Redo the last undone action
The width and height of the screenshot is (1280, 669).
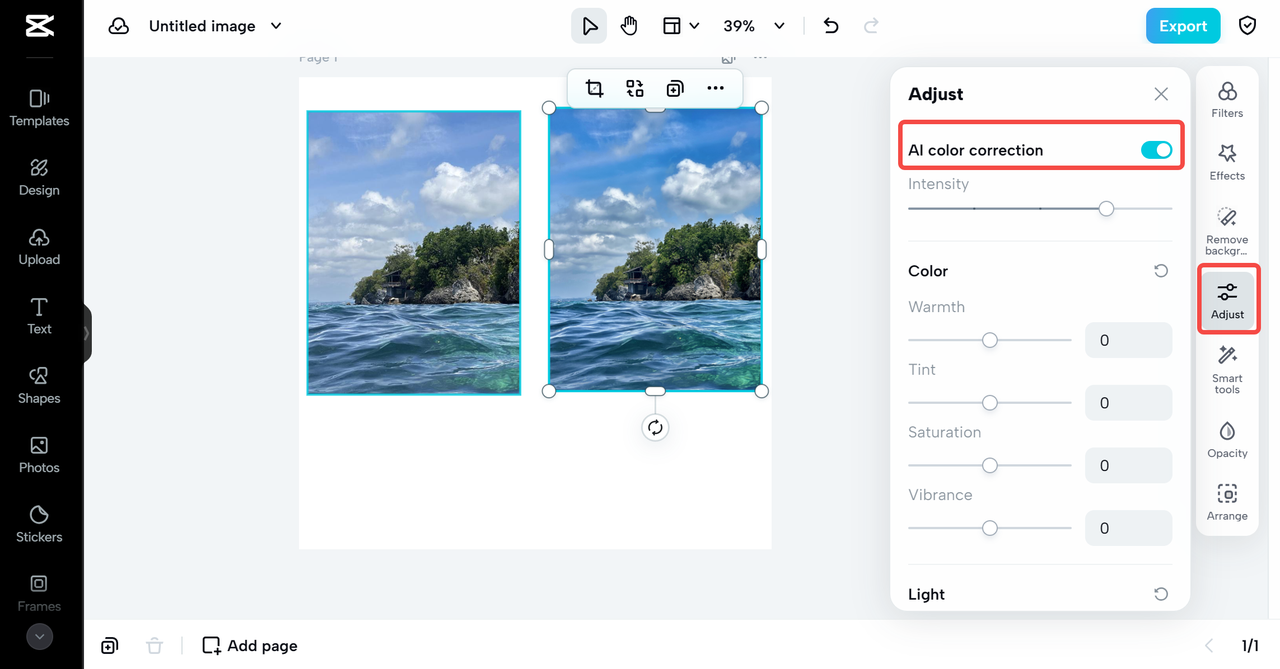[x=871, y=26]
